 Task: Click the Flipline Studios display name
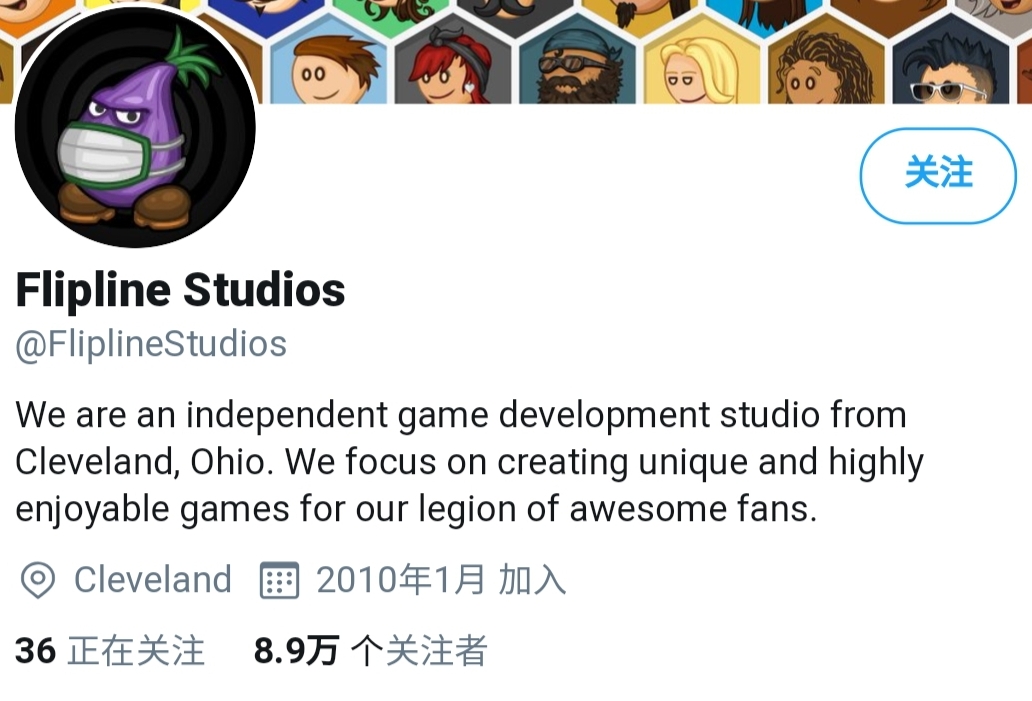point(180,290)
